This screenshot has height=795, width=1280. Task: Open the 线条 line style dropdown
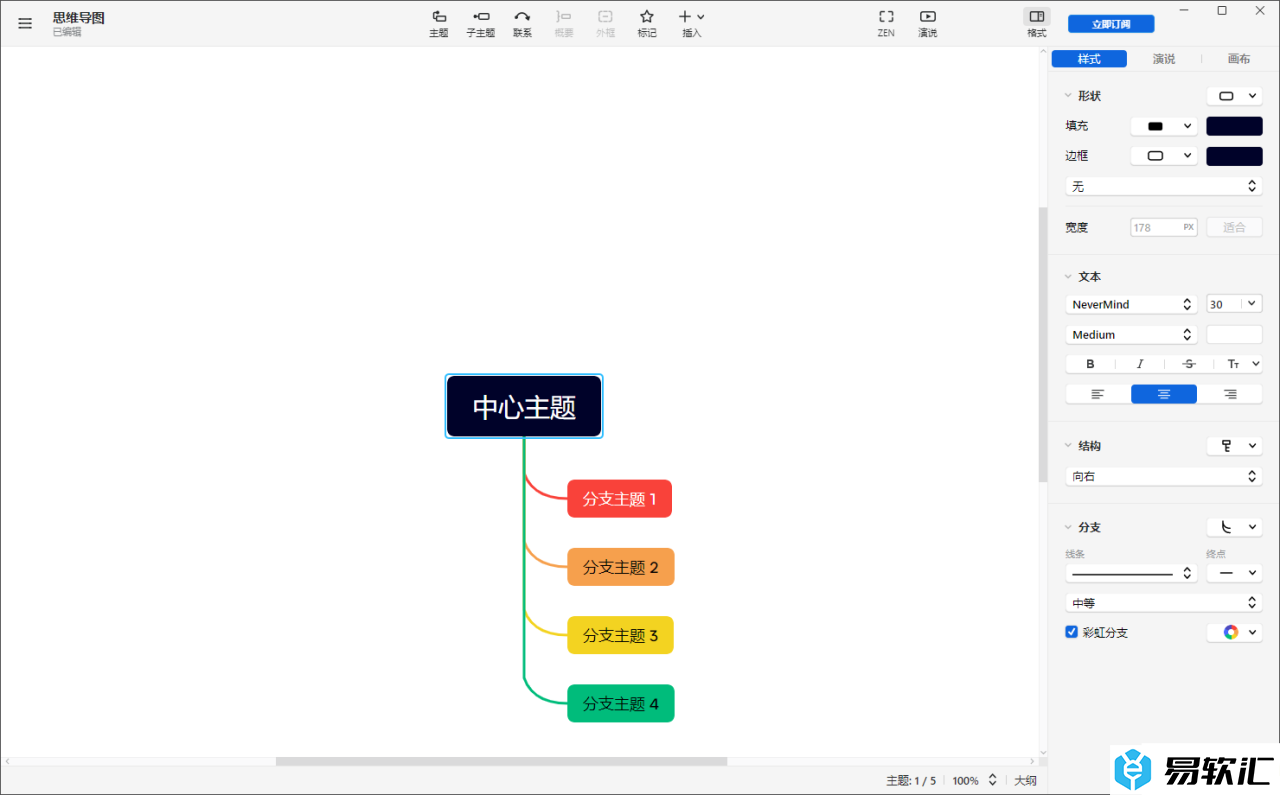pyautogui.click(x=1131, y=573)
